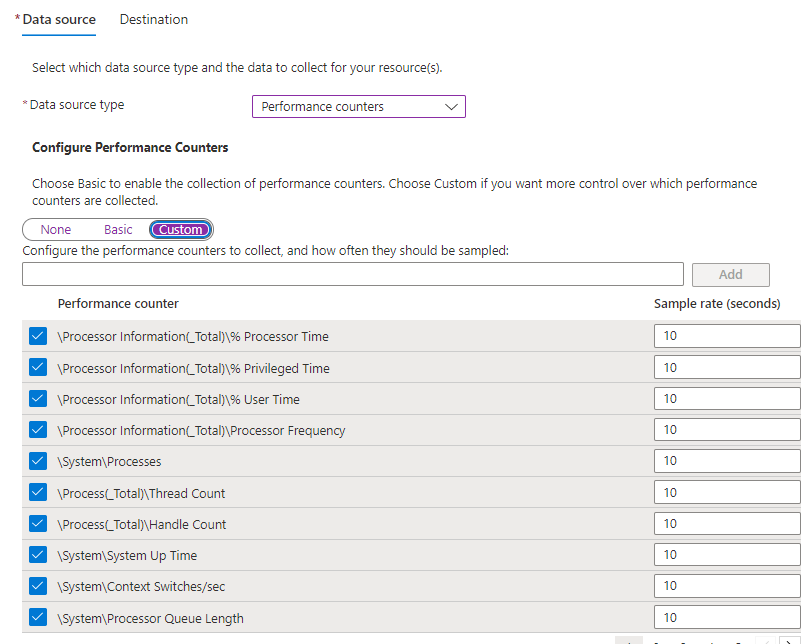
Task: Click sample rate field for System Up Time
Action: coord(727,554)
